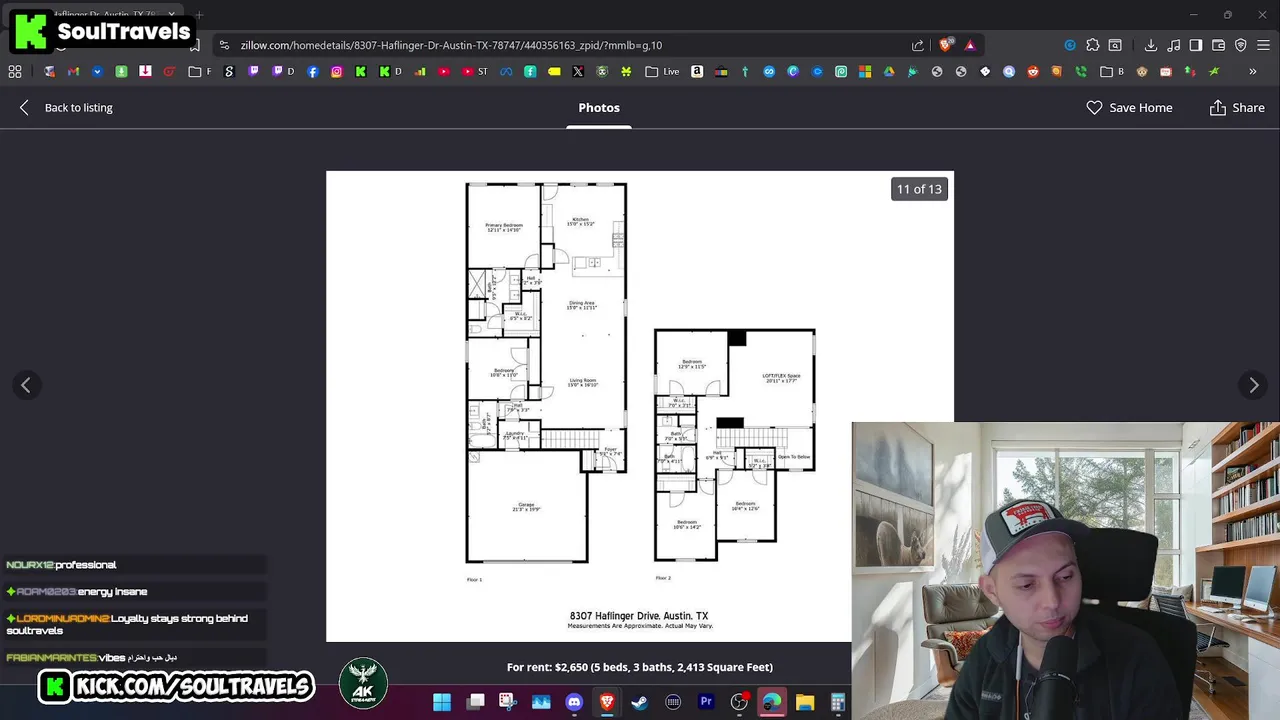The width and height of the screenshot is (1280, 720).
Task: Open File Explorer from the taskbar
Action: [x=805, y=702]
